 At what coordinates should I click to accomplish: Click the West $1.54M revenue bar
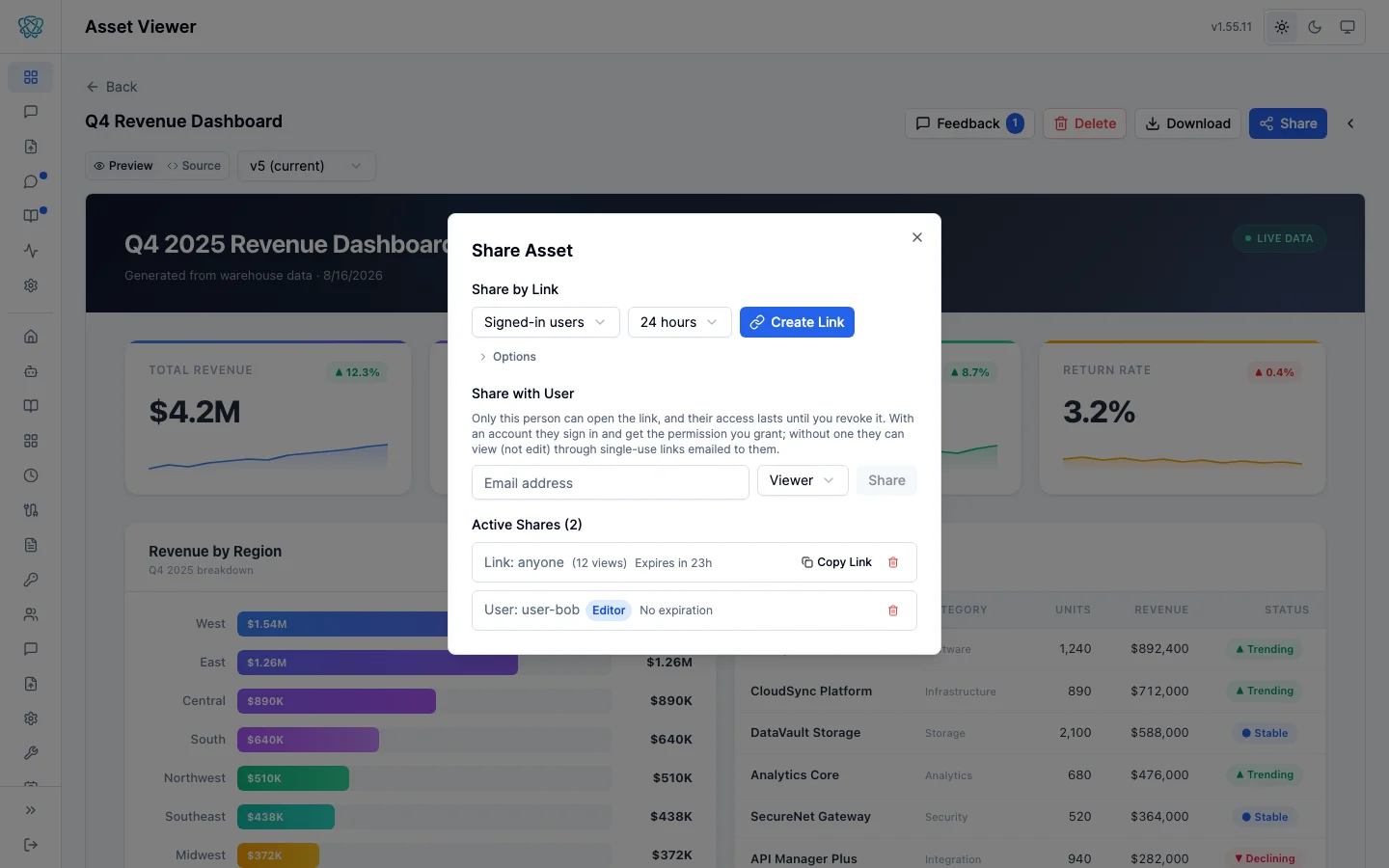point(342,624)
